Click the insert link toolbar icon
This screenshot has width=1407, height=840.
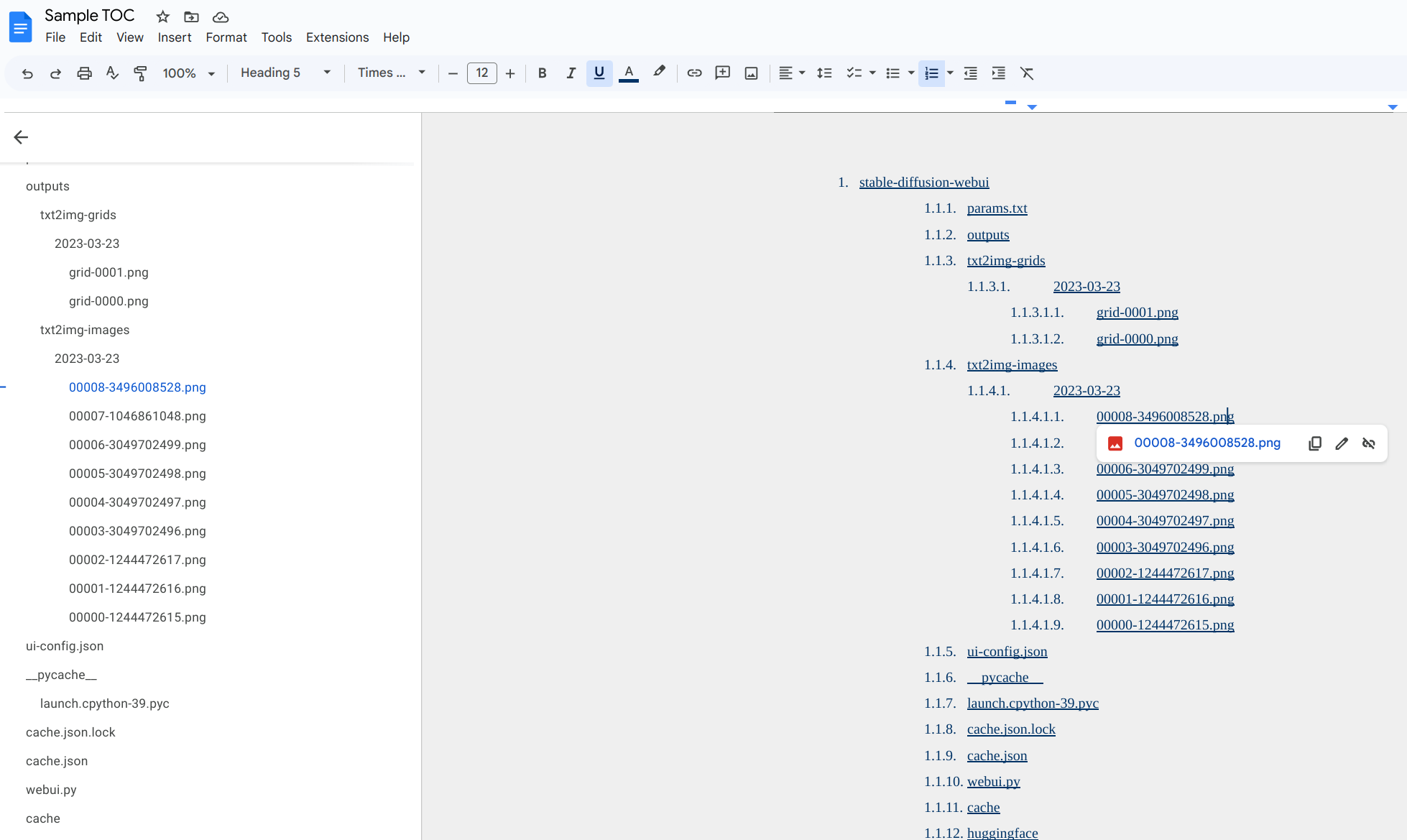[694, 73]
